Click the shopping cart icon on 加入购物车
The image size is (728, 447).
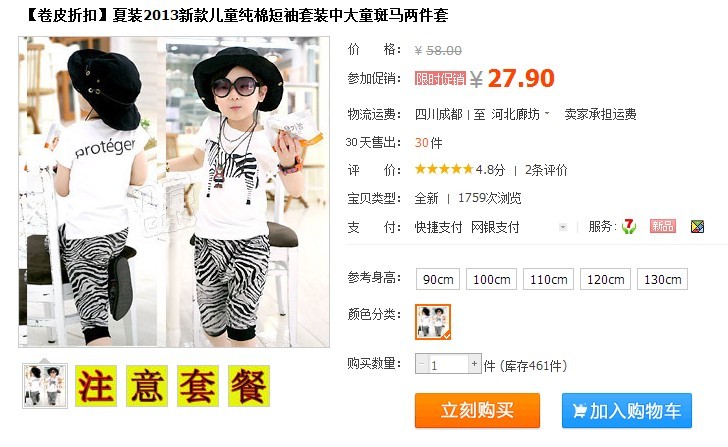coord(579,411)
